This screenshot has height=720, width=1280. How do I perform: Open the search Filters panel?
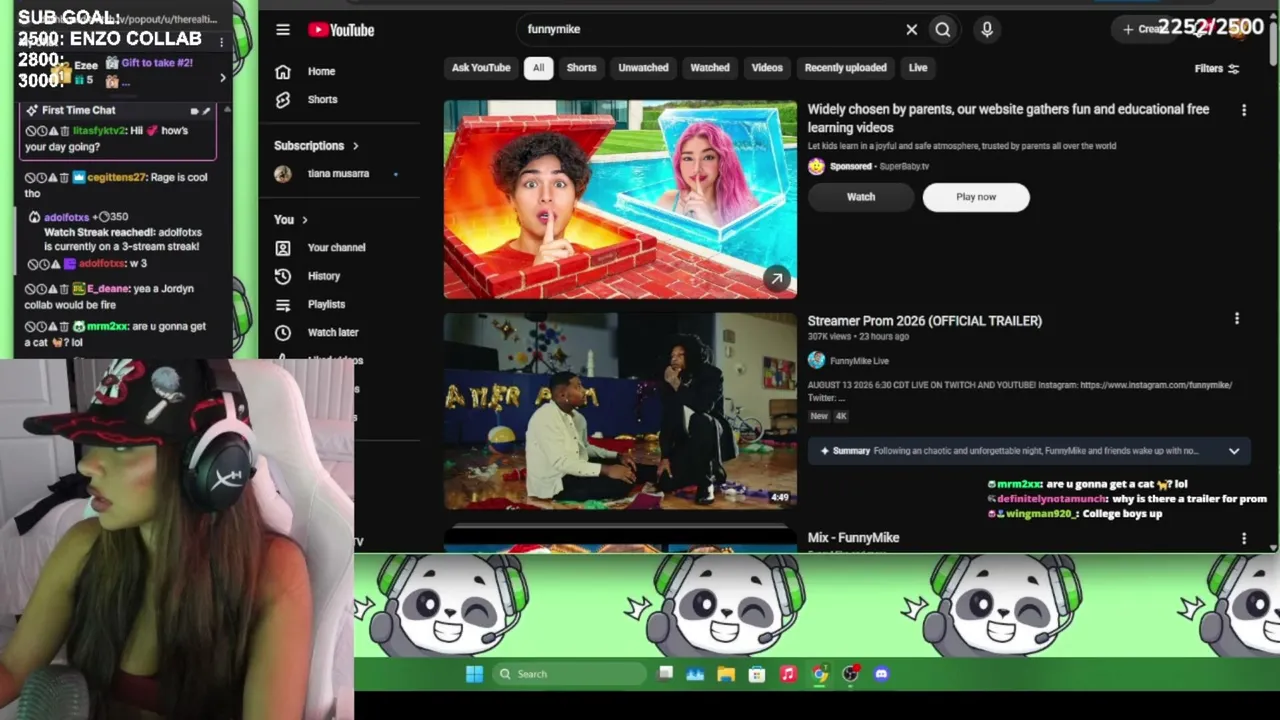[1217, 69]
